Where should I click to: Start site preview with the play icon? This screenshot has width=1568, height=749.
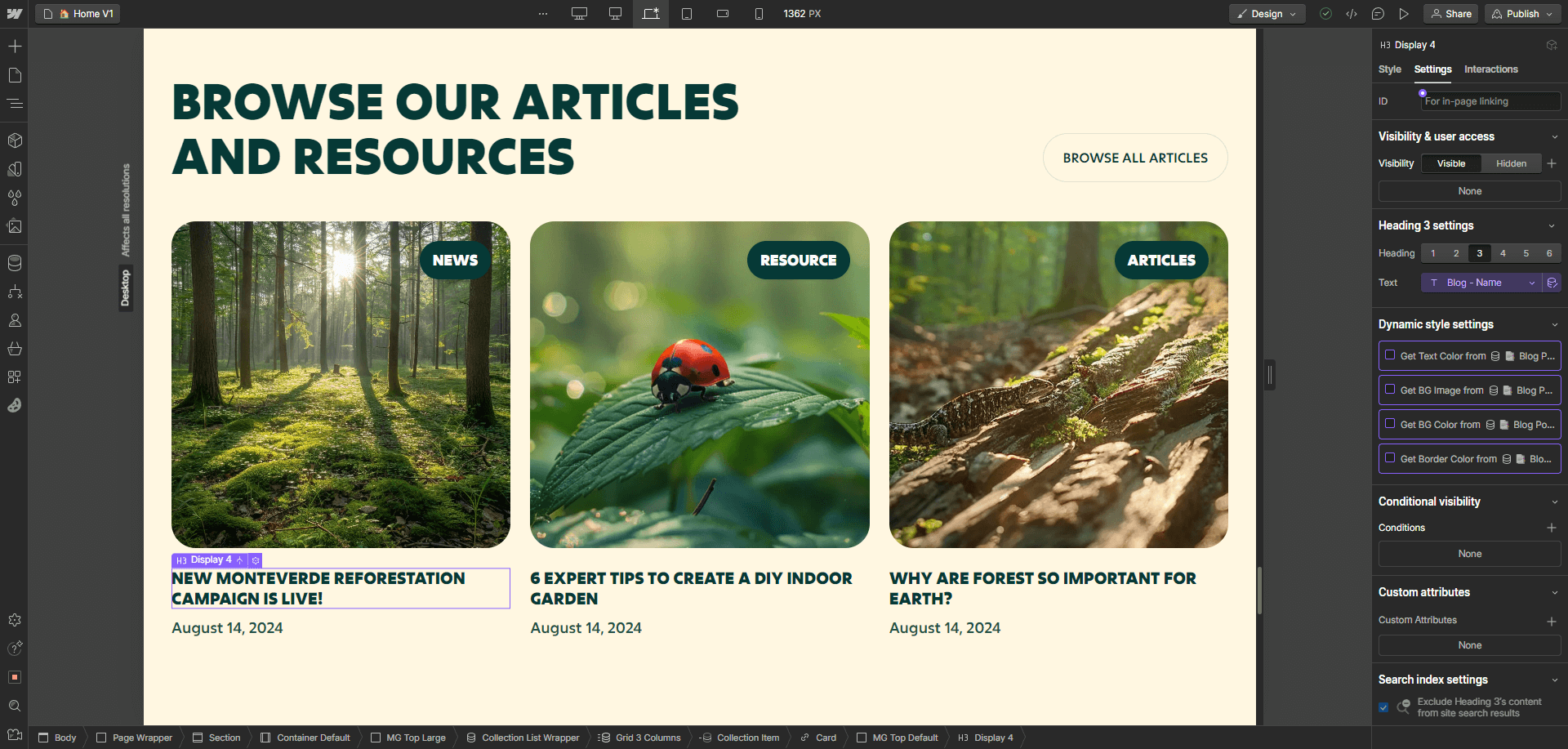pyautogui.click(x=1405, y=13)
